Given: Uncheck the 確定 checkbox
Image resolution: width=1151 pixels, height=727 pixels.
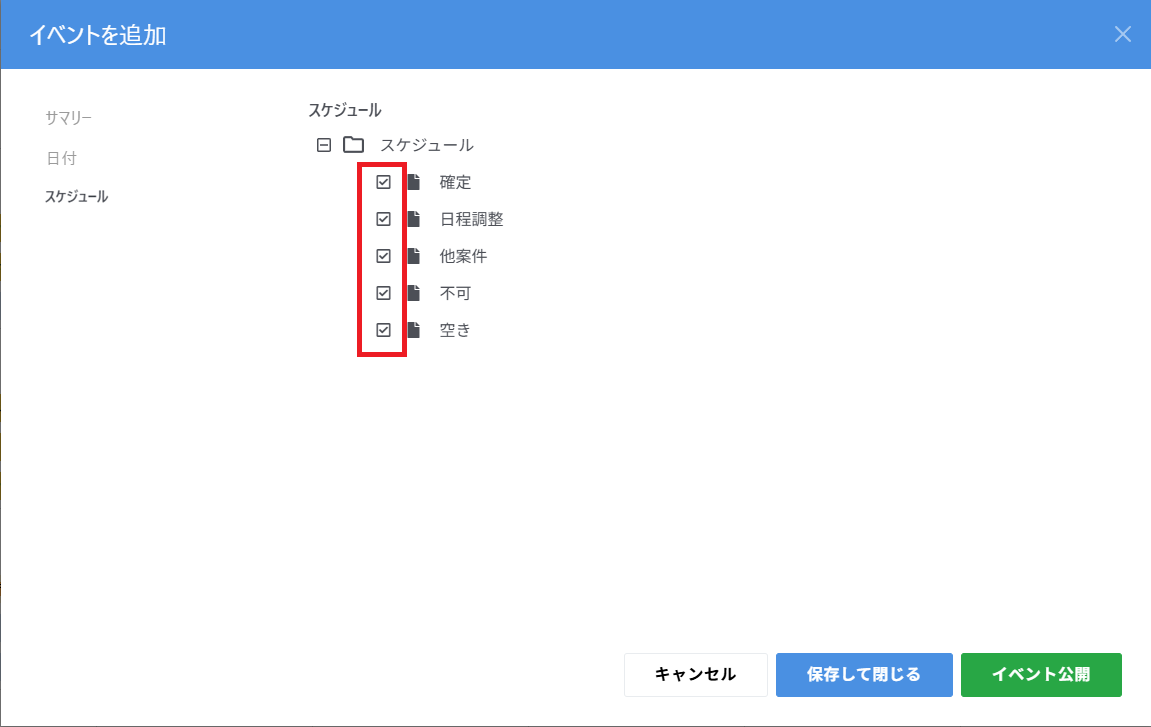Looking at the screenshot, I should [x=383, y=182].
